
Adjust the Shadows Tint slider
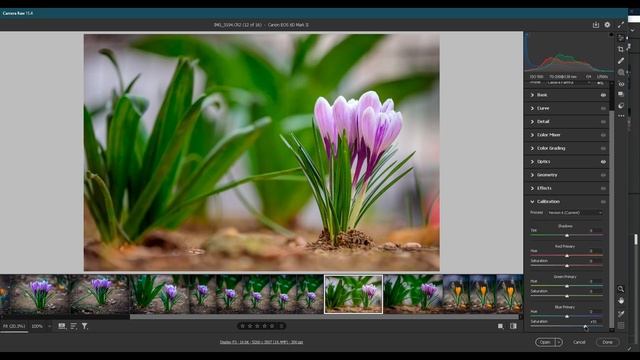(567, 236)
